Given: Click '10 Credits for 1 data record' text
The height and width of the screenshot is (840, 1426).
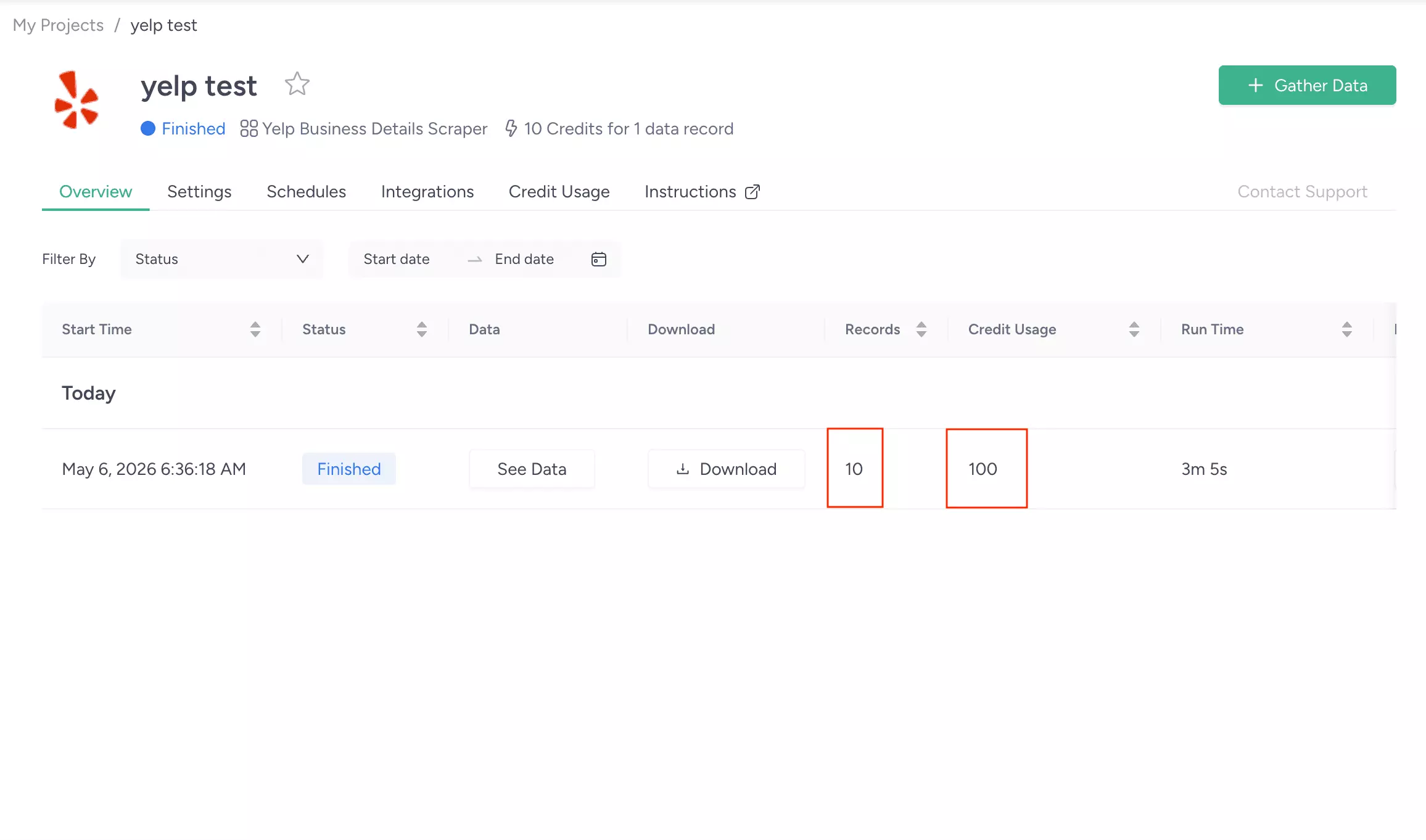Looking at the screenshot, I should pyautogui.click(x=629, y=128).
